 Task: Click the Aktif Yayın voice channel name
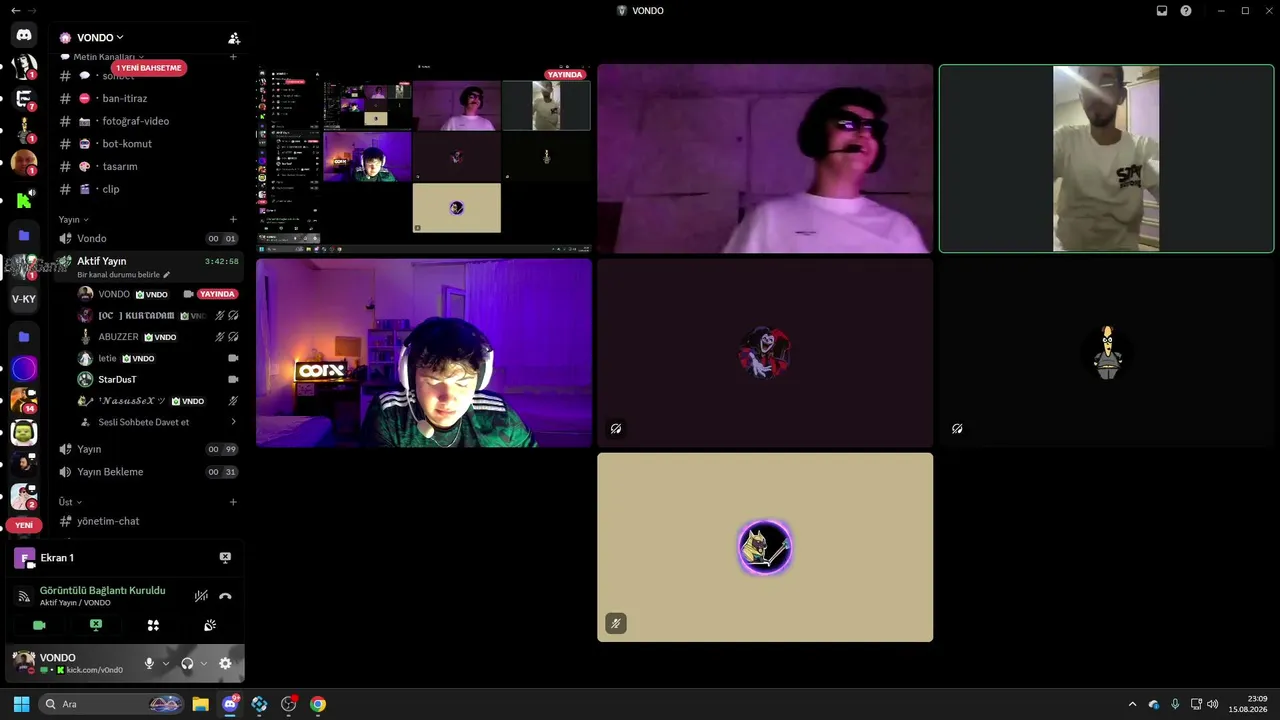[102, 261]
